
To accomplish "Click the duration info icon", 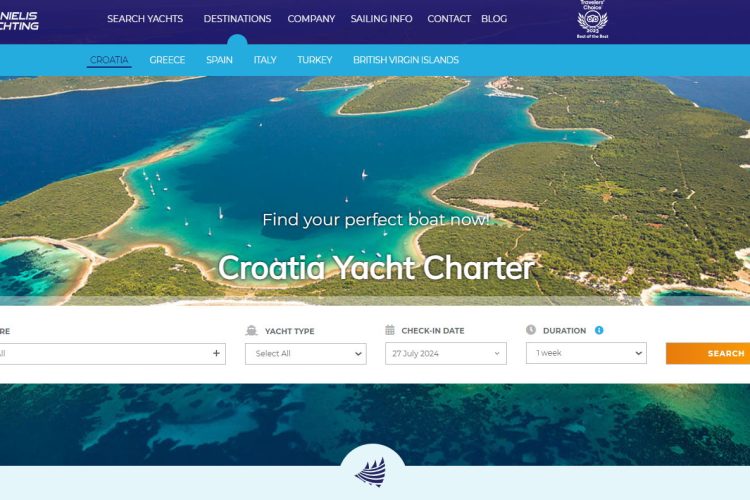I will pos(599,330).
